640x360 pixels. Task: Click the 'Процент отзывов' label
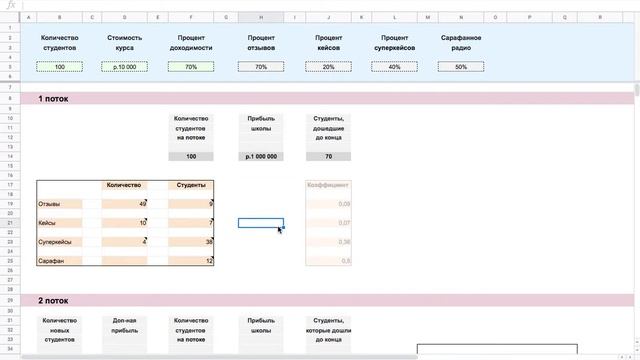[x=261, y=42]
